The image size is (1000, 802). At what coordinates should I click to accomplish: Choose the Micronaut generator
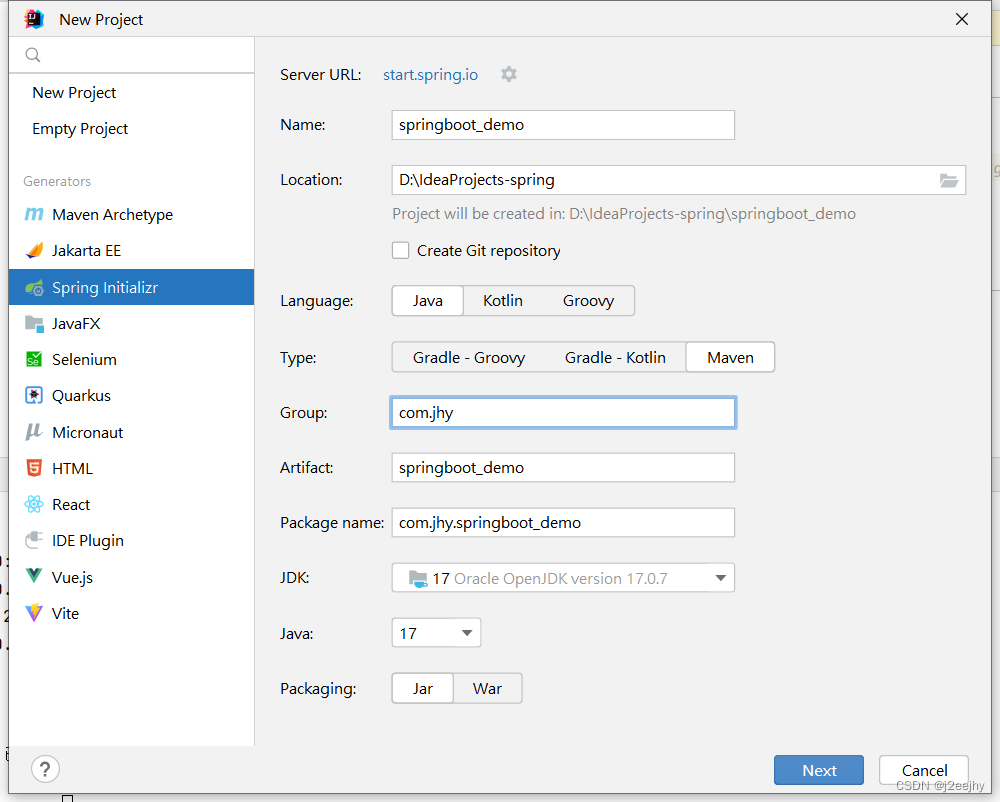(88, 432)
